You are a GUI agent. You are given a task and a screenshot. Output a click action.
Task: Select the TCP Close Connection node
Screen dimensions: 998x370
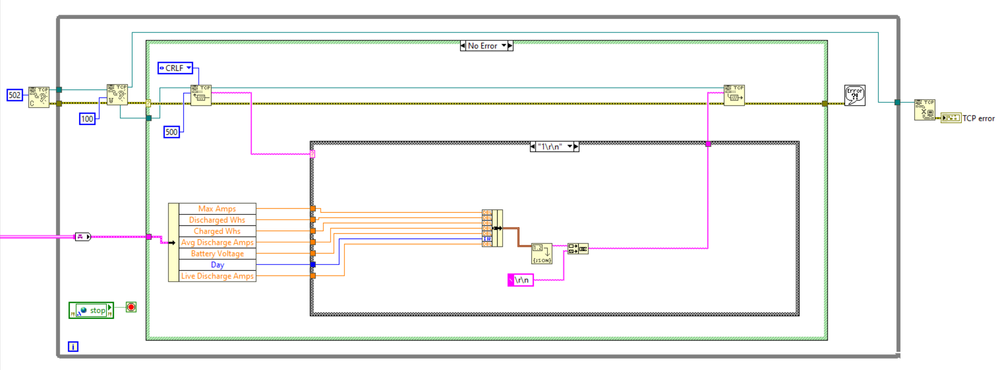(x=924, y=110)
